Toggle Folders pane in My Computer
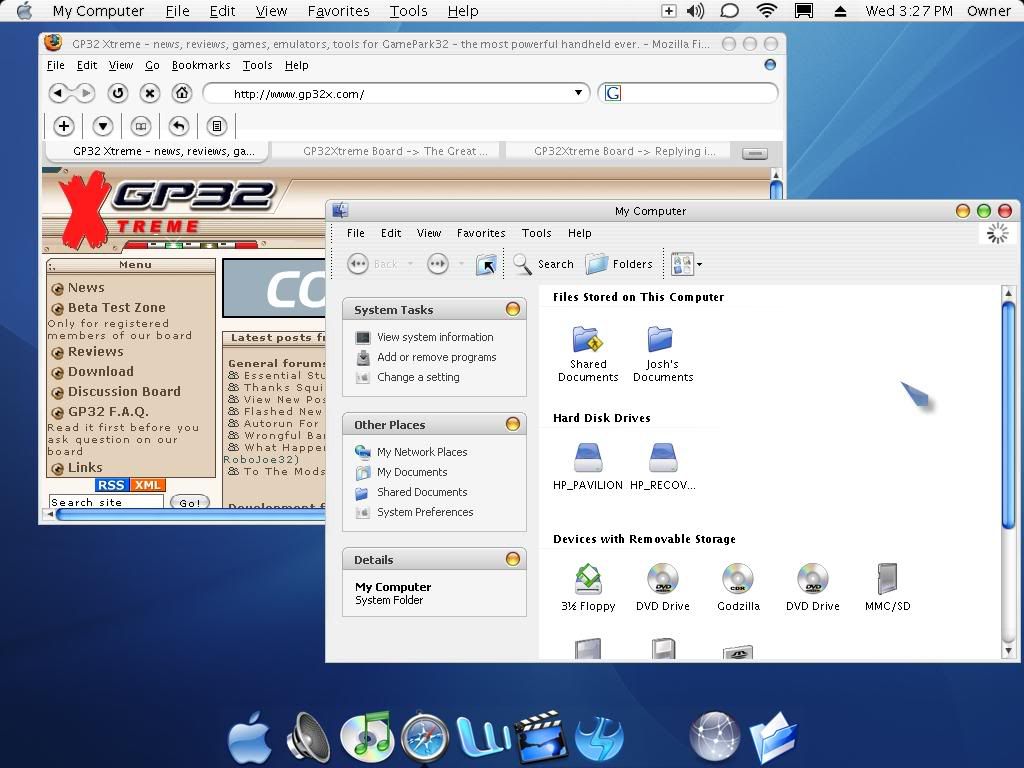1024x768 pixels. (619, 264)
